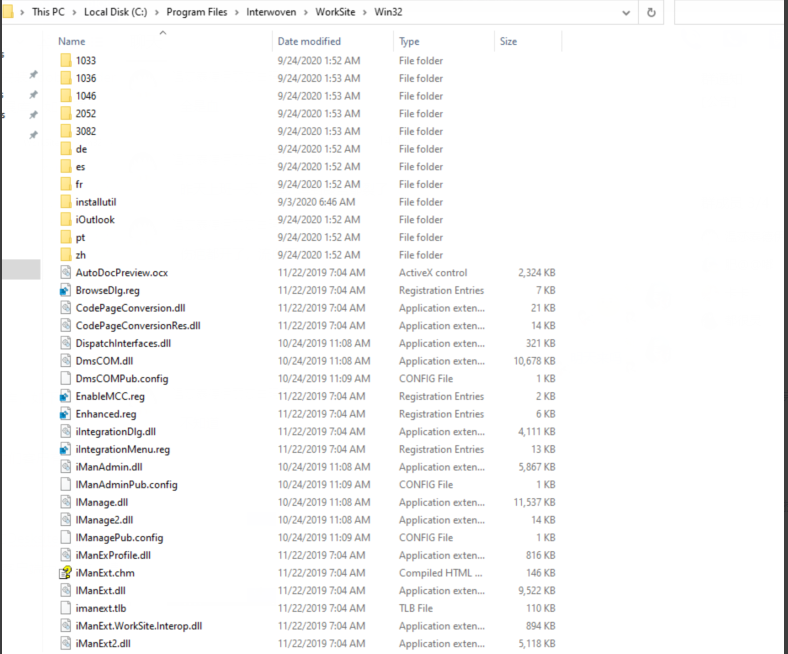Image resolution: width=788 pixels, height=654 pixels.
Task: Open the address bar history dropdown
Action: (626, 13)
